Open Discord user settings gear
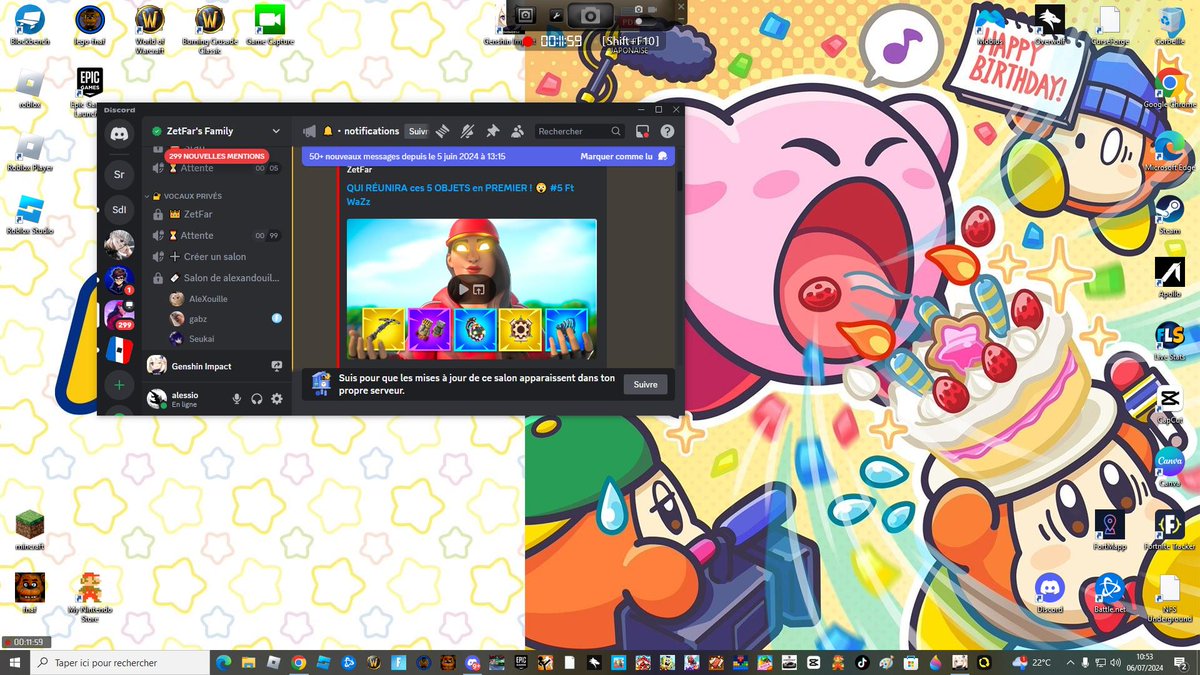 click(x=277, y=399)
